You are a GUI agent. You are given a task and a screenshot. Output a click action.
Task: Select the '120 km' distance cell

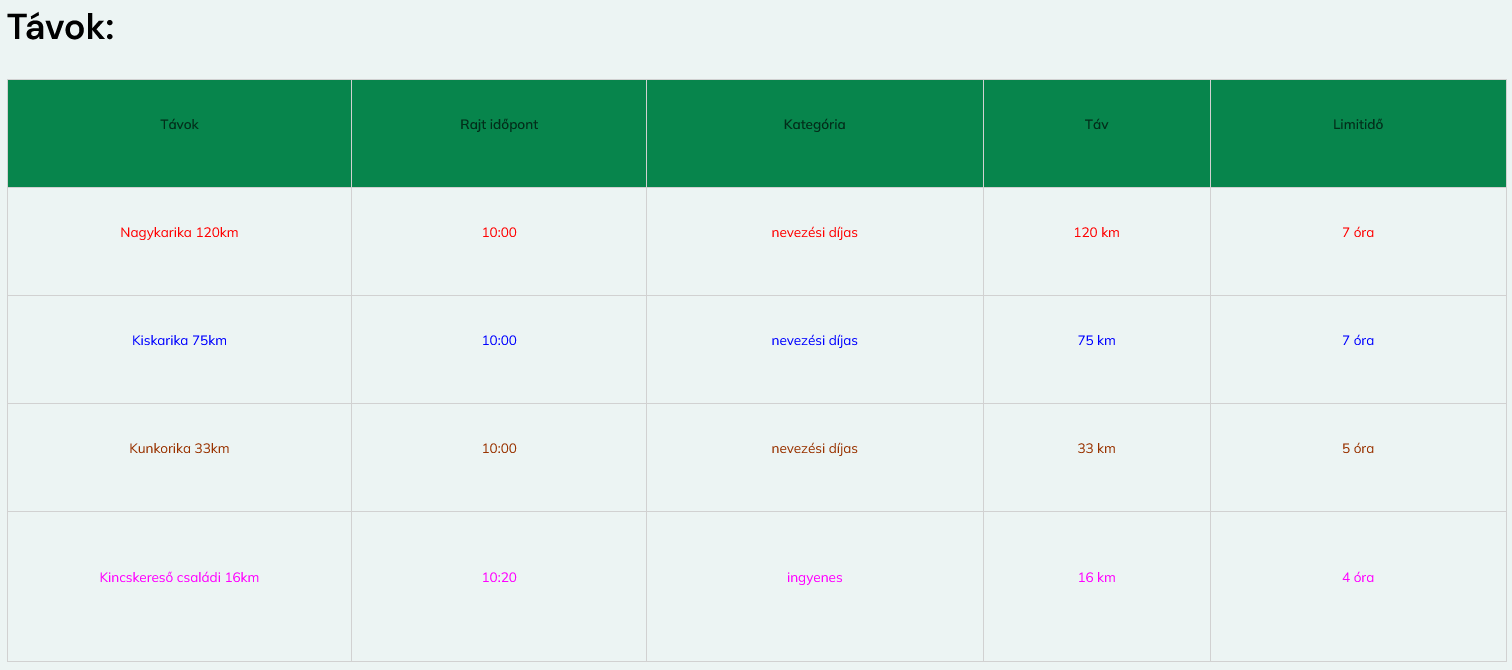pyautogui.click(x=1096, y=233)
